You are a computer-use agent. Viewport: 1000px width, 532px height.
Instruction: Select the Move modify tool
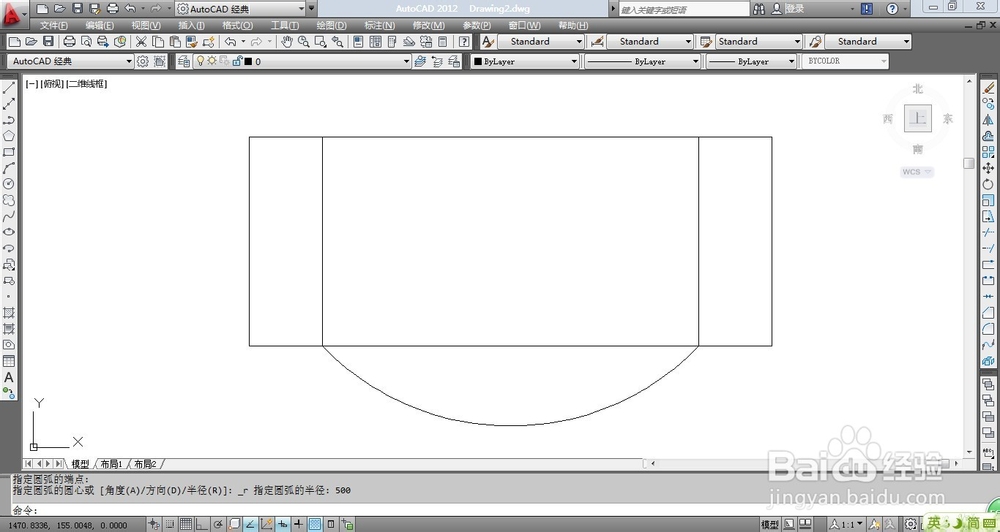point(988,168)
